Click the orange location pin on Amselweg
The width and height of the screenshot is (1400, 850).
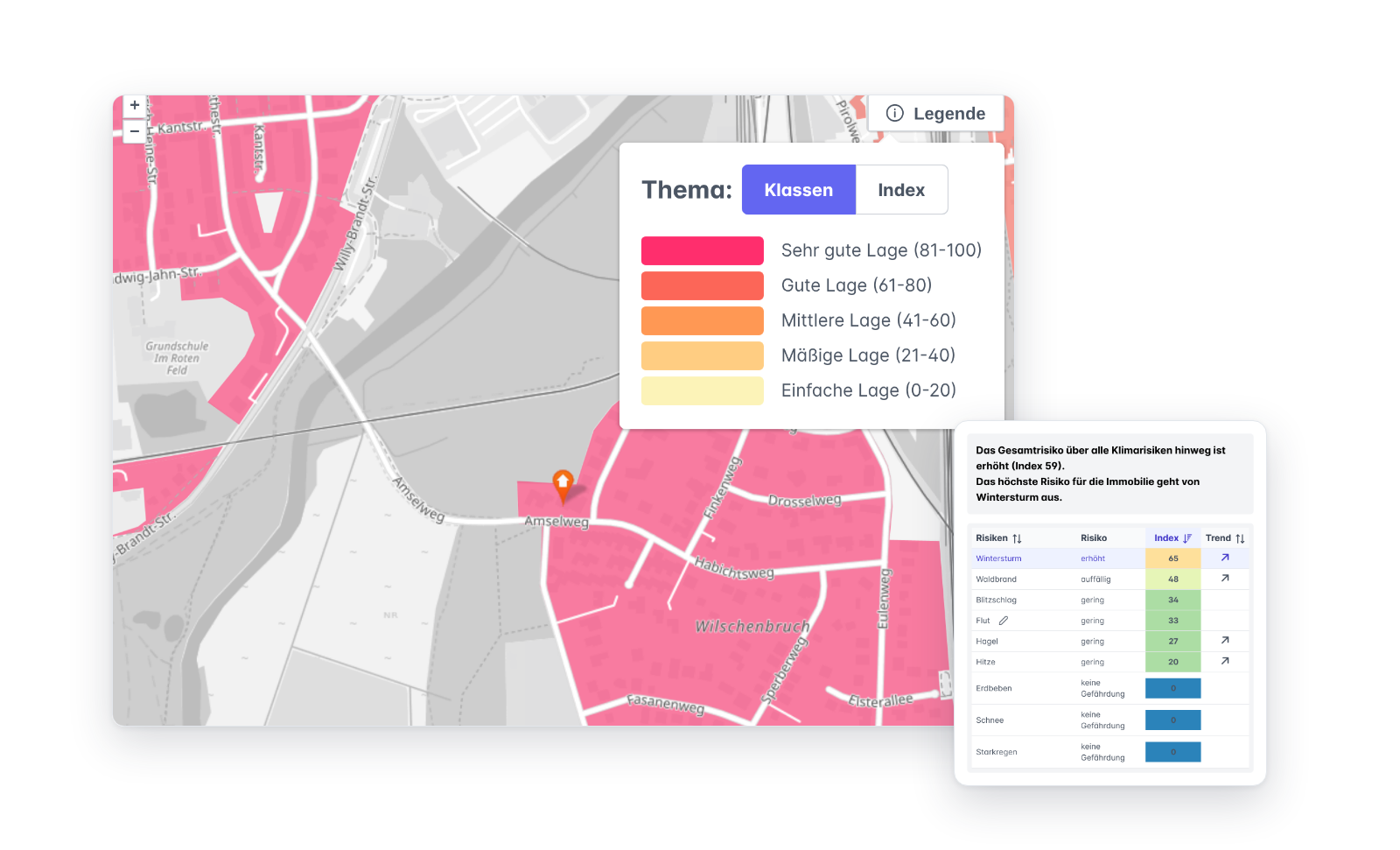(563, 485)
